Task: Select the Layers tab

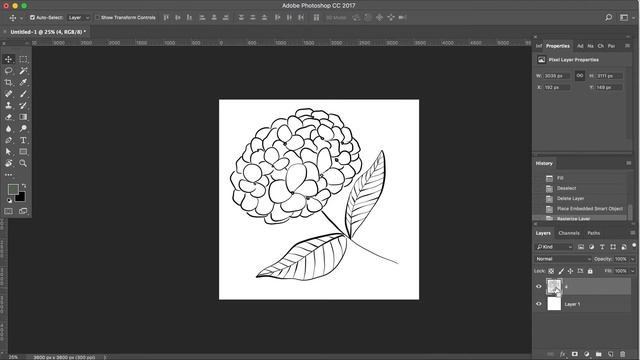Action: click(543, 233)
